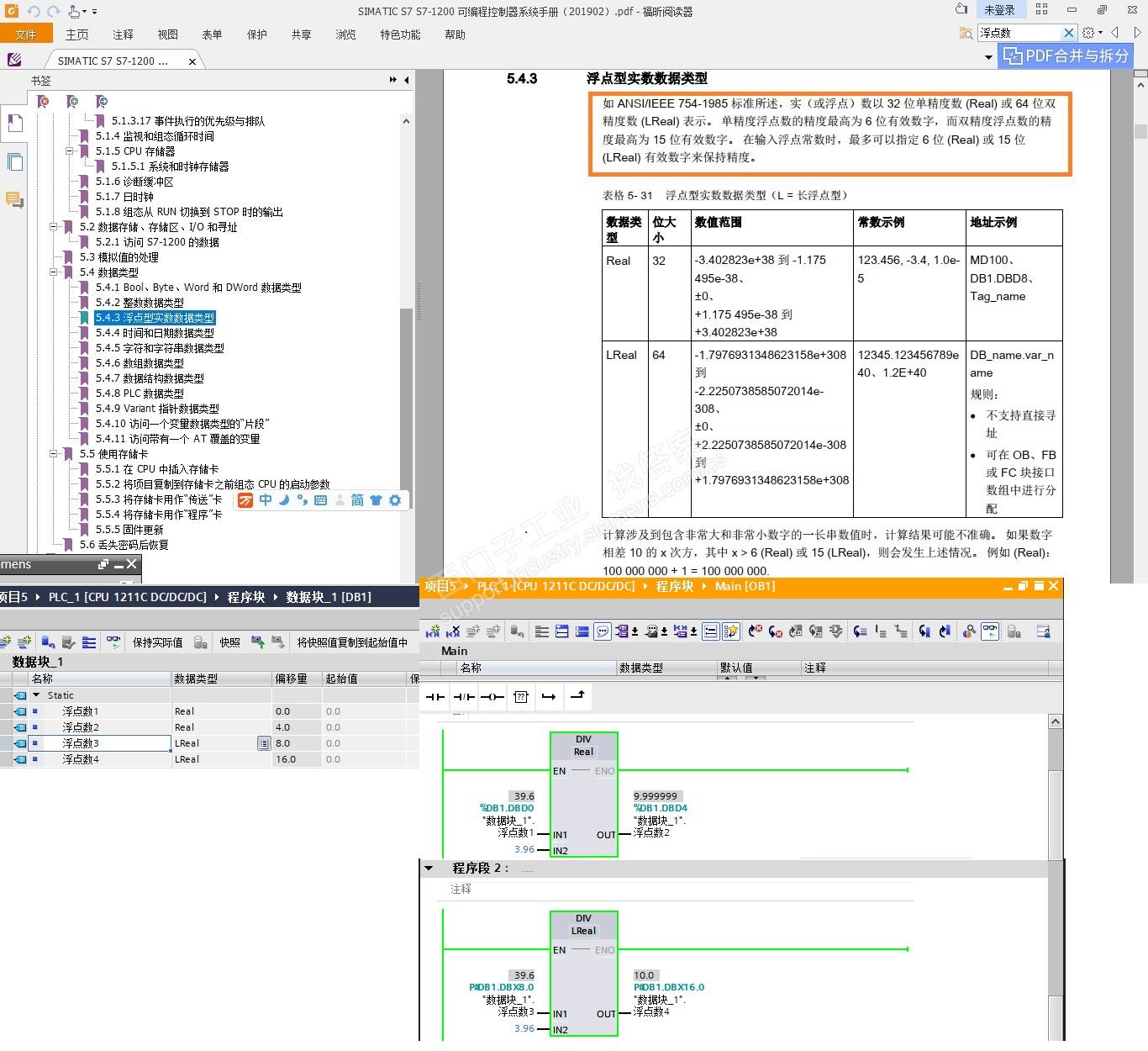Click the add bookmark icon with plus
Screen dimensions: 1148x1051
73,102
